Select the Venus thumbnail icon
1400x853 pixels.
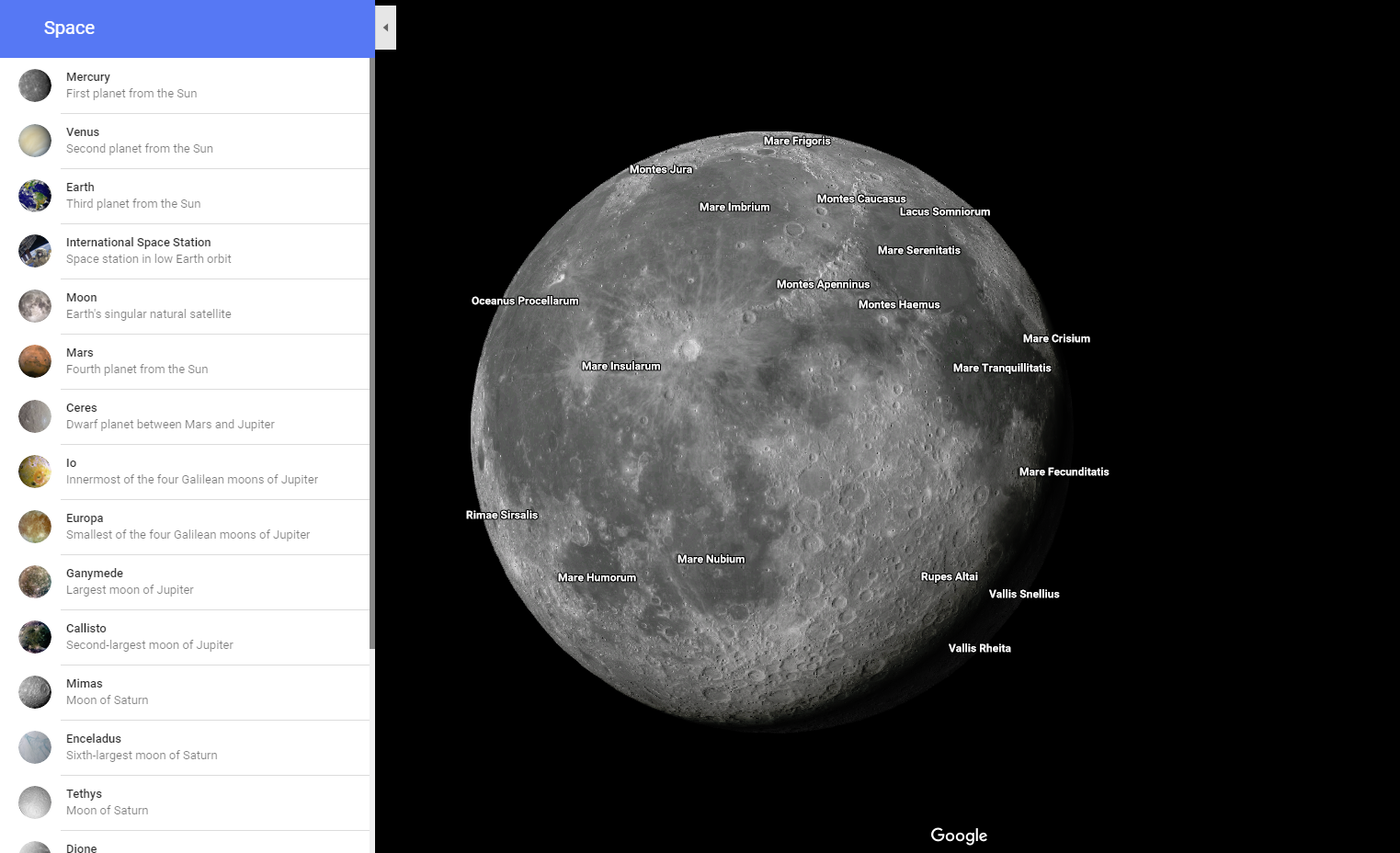35,141
